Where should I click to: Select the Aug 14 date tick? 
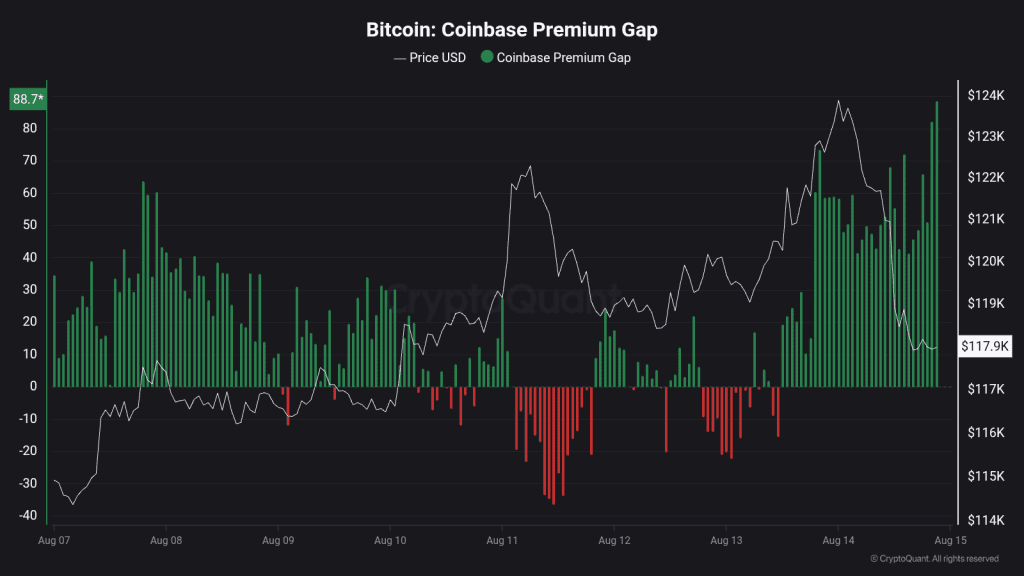838,540
